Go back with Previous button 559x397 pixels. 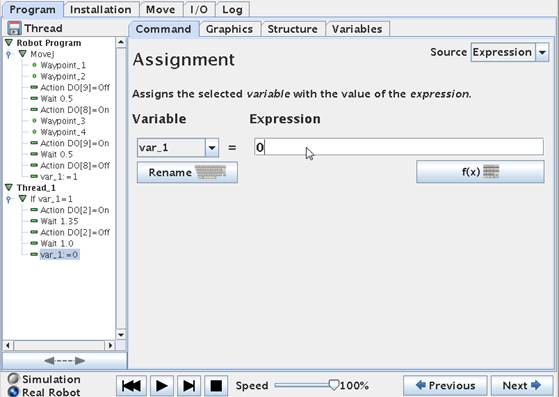coord(445,386)
